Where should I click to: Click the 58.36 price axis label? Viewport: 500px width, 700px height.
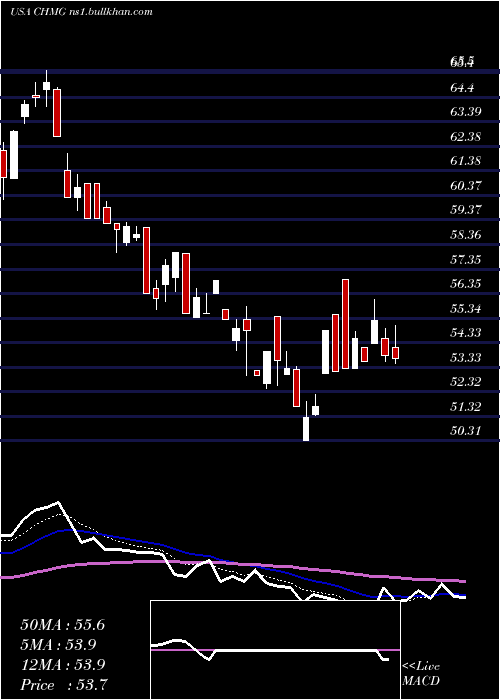[466, 234]
